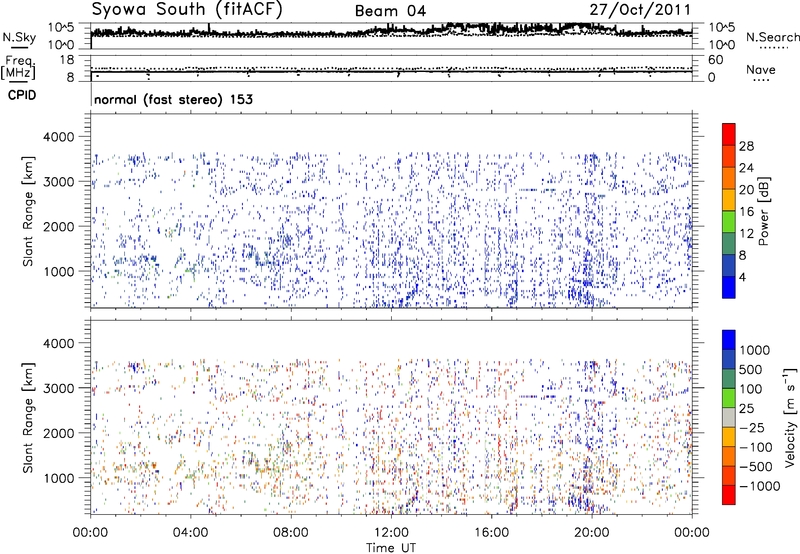Click the red -1000 velocity color segment
800x554 pixels.
pyautogui.click(x=729, y=495)
